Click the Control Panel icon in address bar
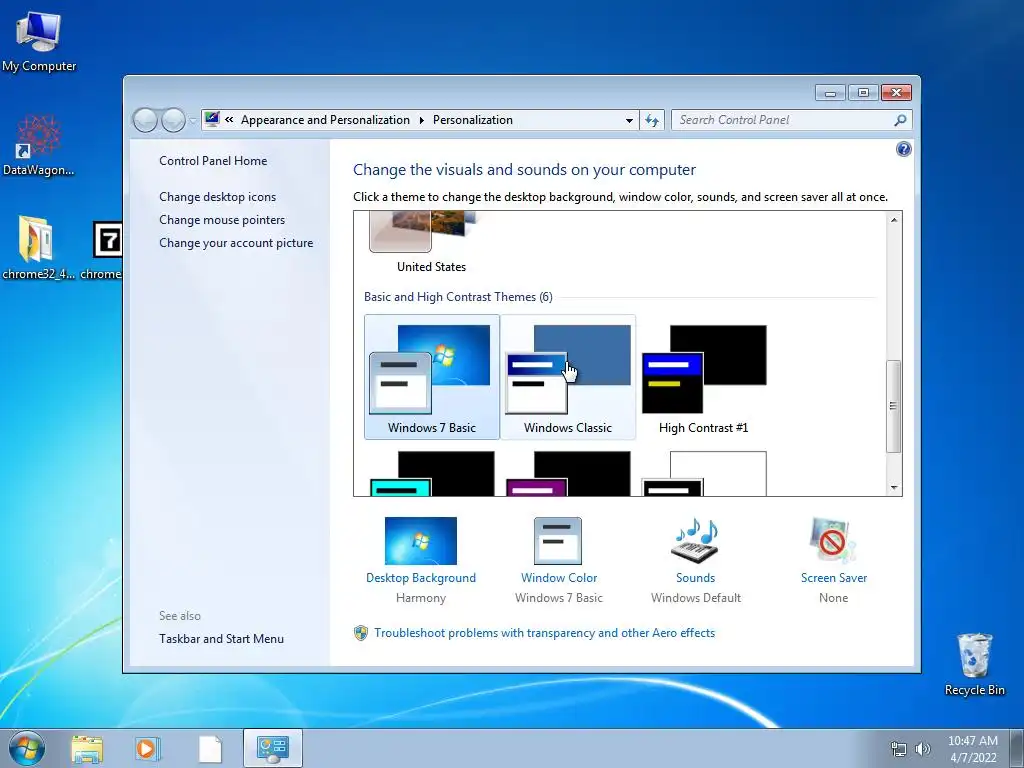Viewport: 1024px width, 768px height. [212, 120]
